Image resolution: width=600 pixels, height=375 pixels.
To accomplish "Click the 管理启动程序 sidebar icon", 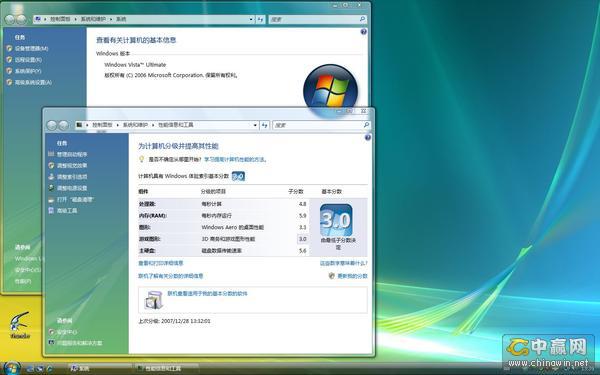I will point(51,154).
